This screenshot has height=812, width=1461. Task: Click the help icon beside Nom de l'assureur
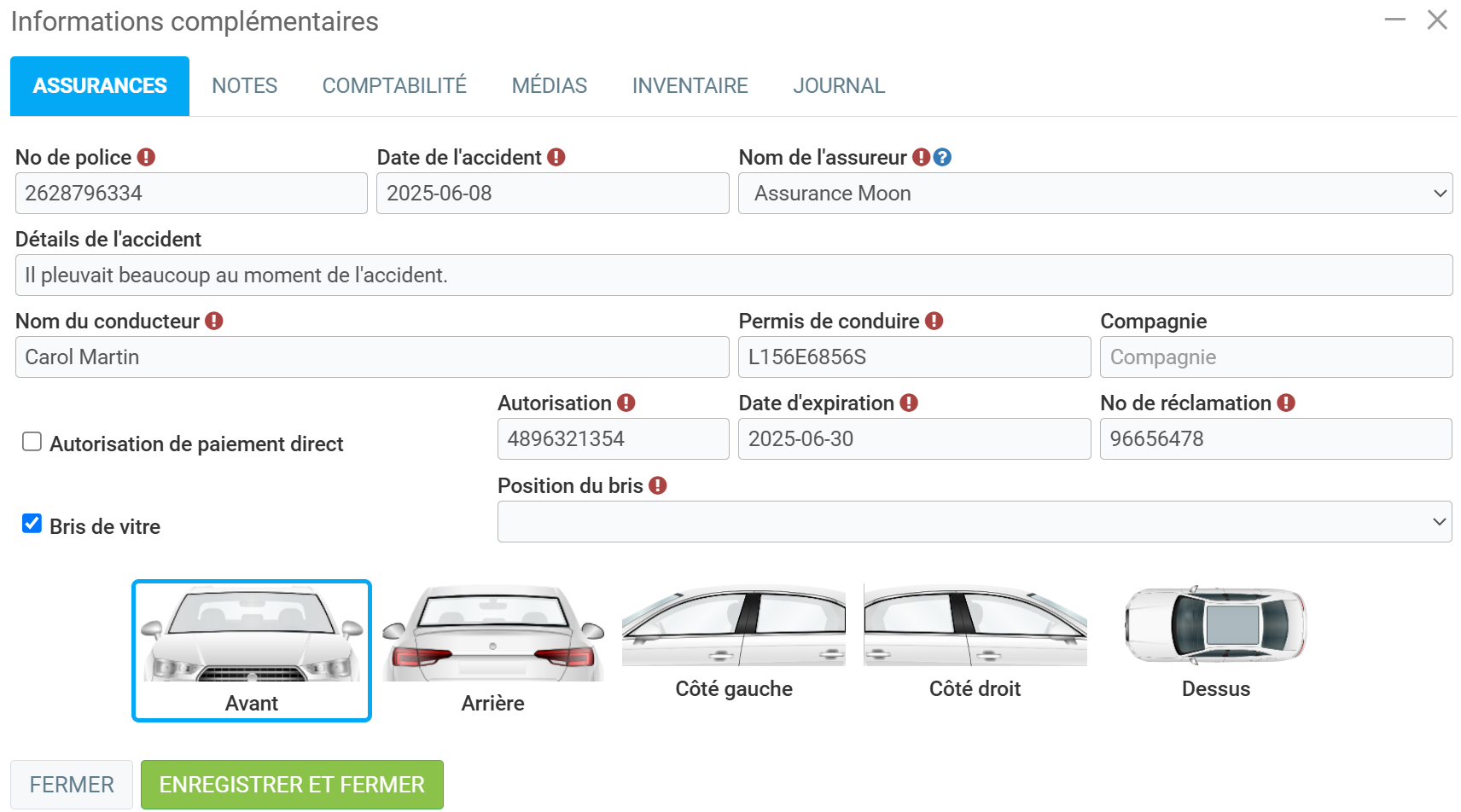(942, 157)
